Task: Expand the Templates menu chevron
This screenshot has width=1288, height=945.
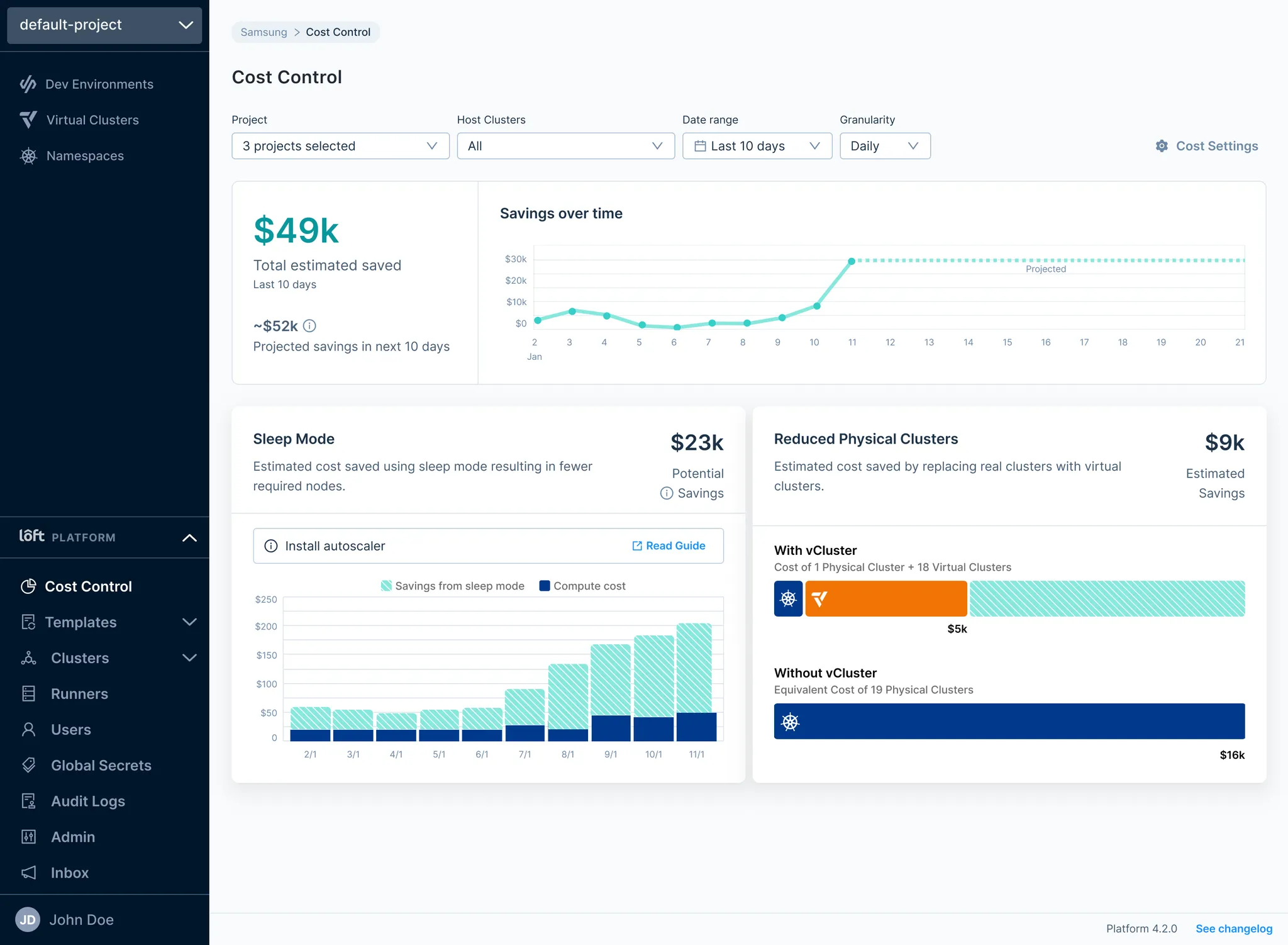Action: pyautogui.click(x=189, y=622)
